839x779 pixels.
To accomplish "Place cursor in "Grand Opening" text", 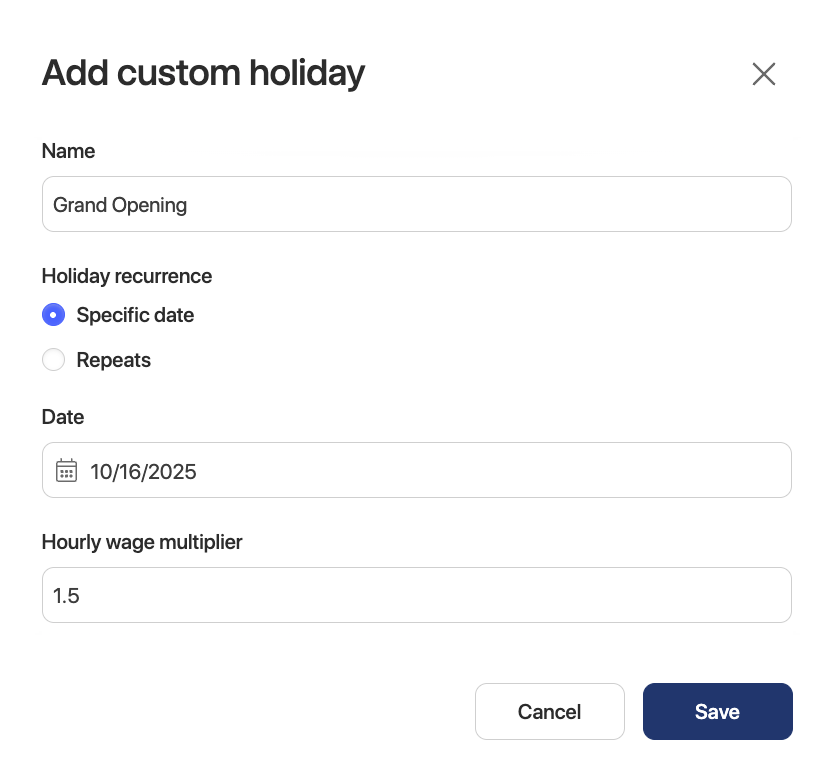I will point(120,205).
